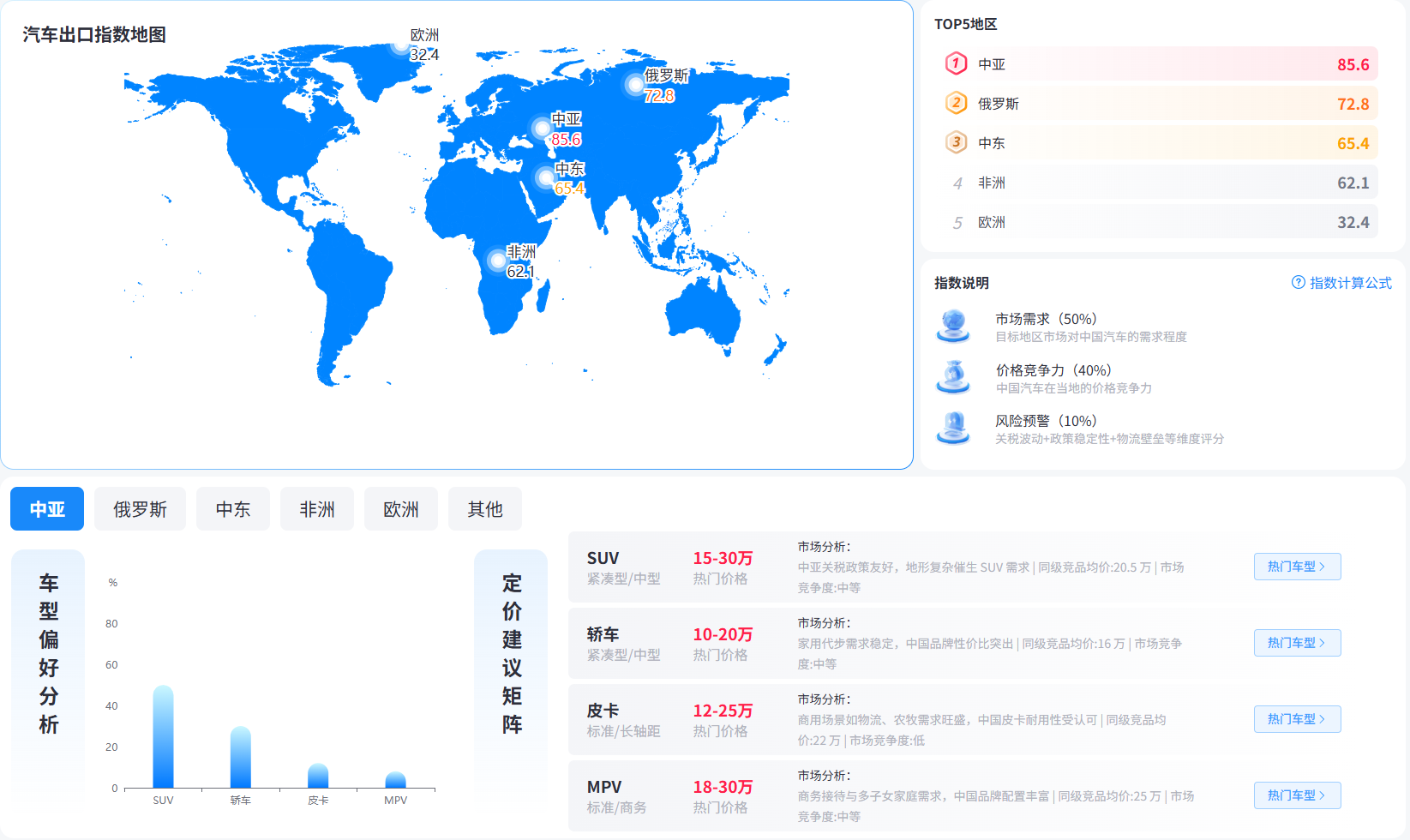Click the SUV bar in the chart

[x=163, y=737]
